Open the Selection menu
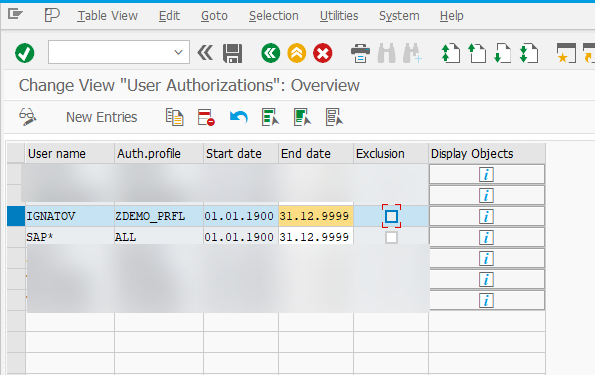This screenshot has height=375, width=595. (274, 16)
